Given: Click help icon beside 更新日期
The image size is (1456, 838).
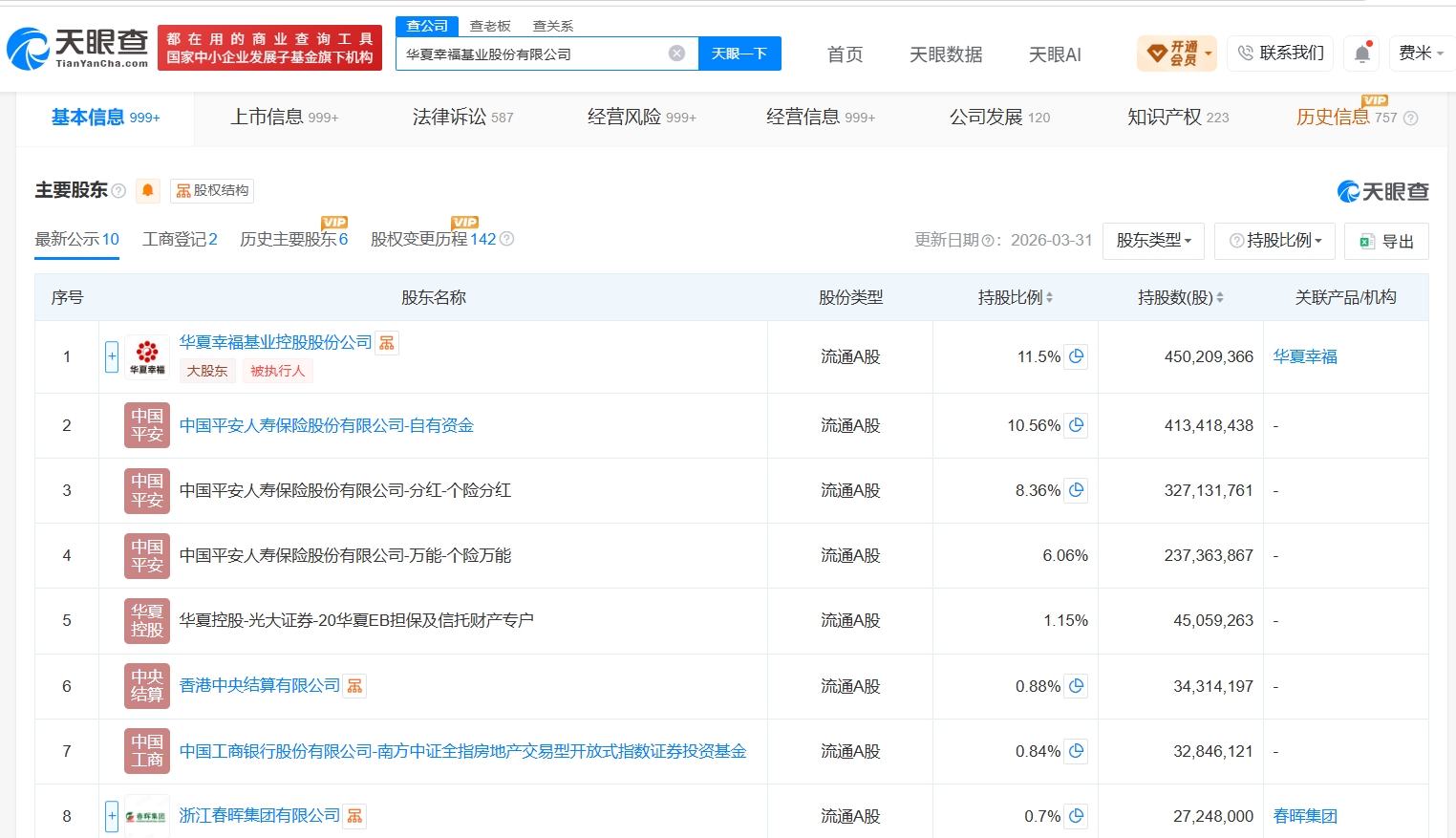Looking at the screenshot, I should pyautogui.click(x=987, y=241).
